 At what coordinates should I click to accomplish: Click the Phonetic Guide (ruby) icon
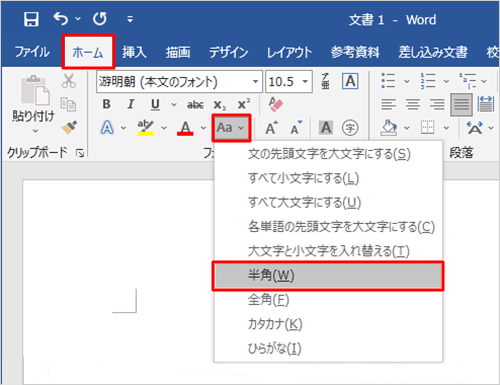(325, 81)
